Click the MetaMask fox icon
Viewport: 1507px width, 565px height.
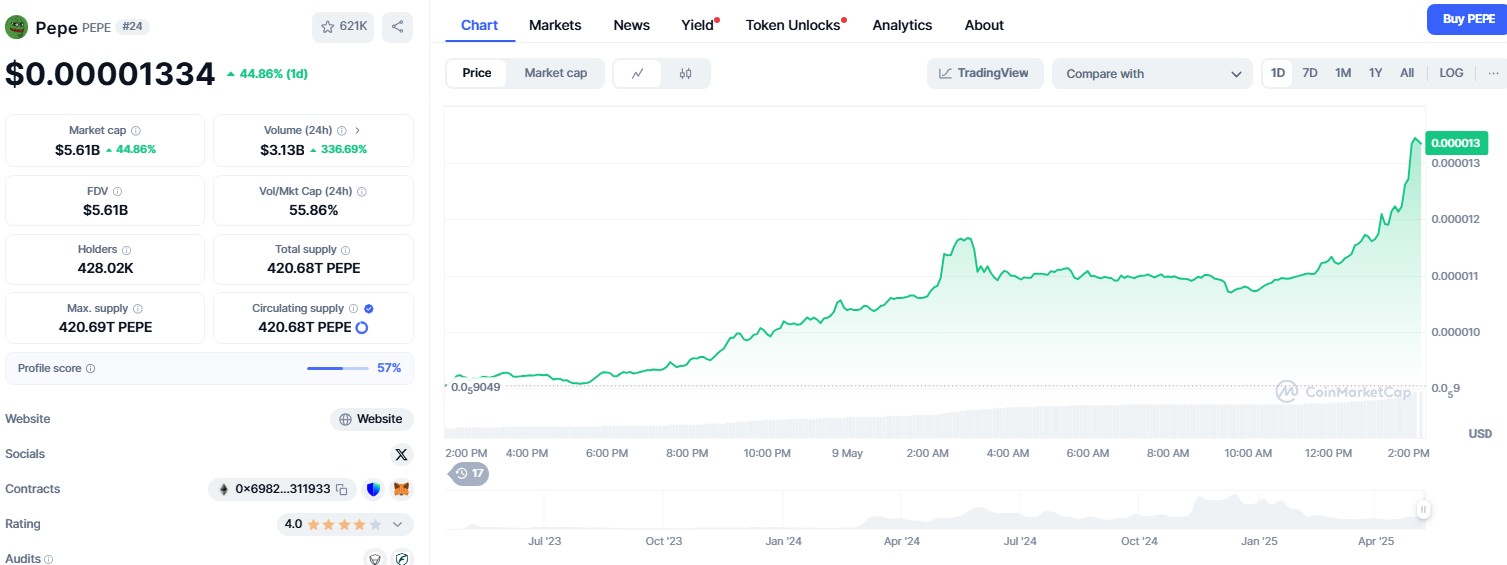coord(401,490)
